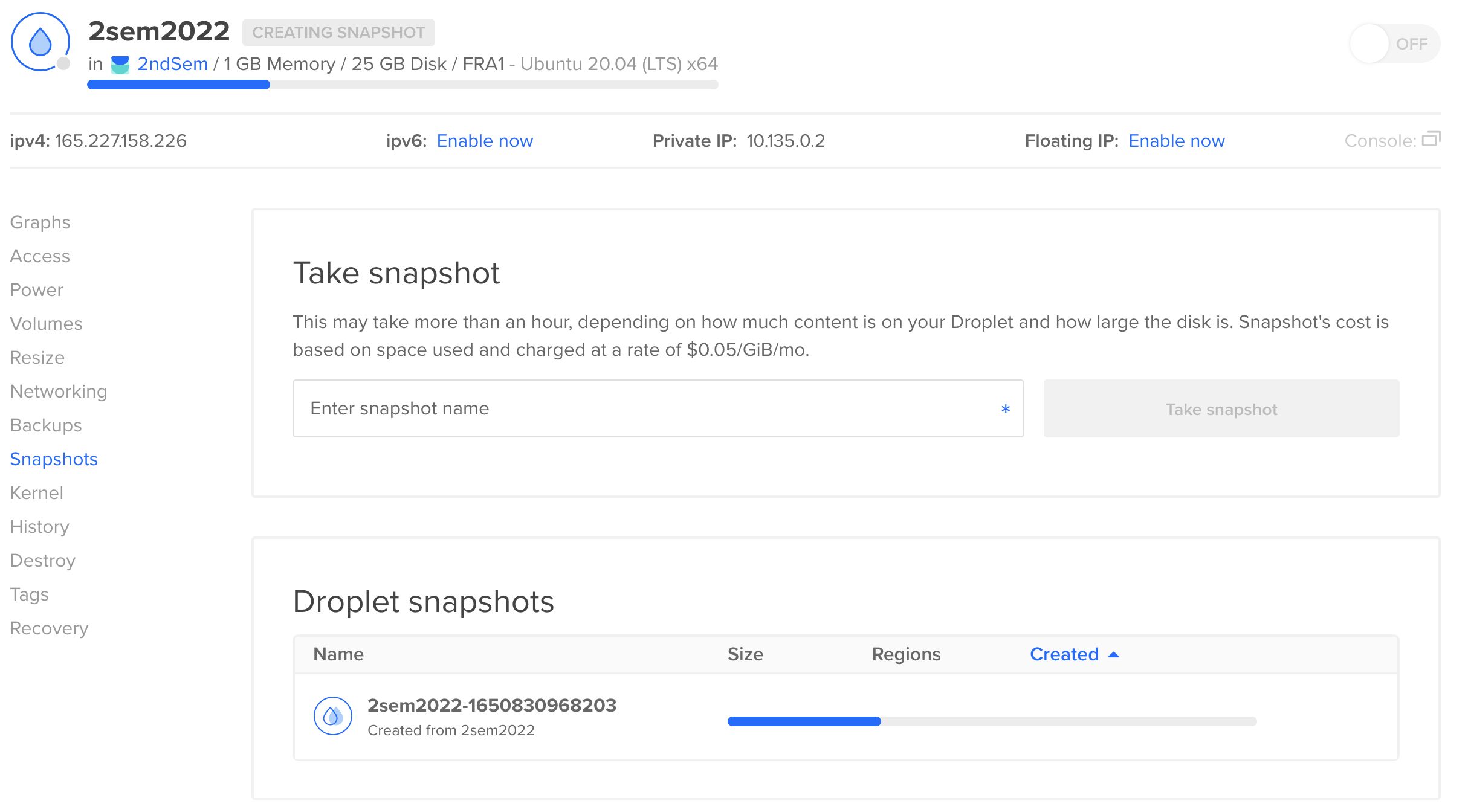Select Snapshots in the sidebar
This screenshot has height=812, width=1471.
(x=54, y=459)
